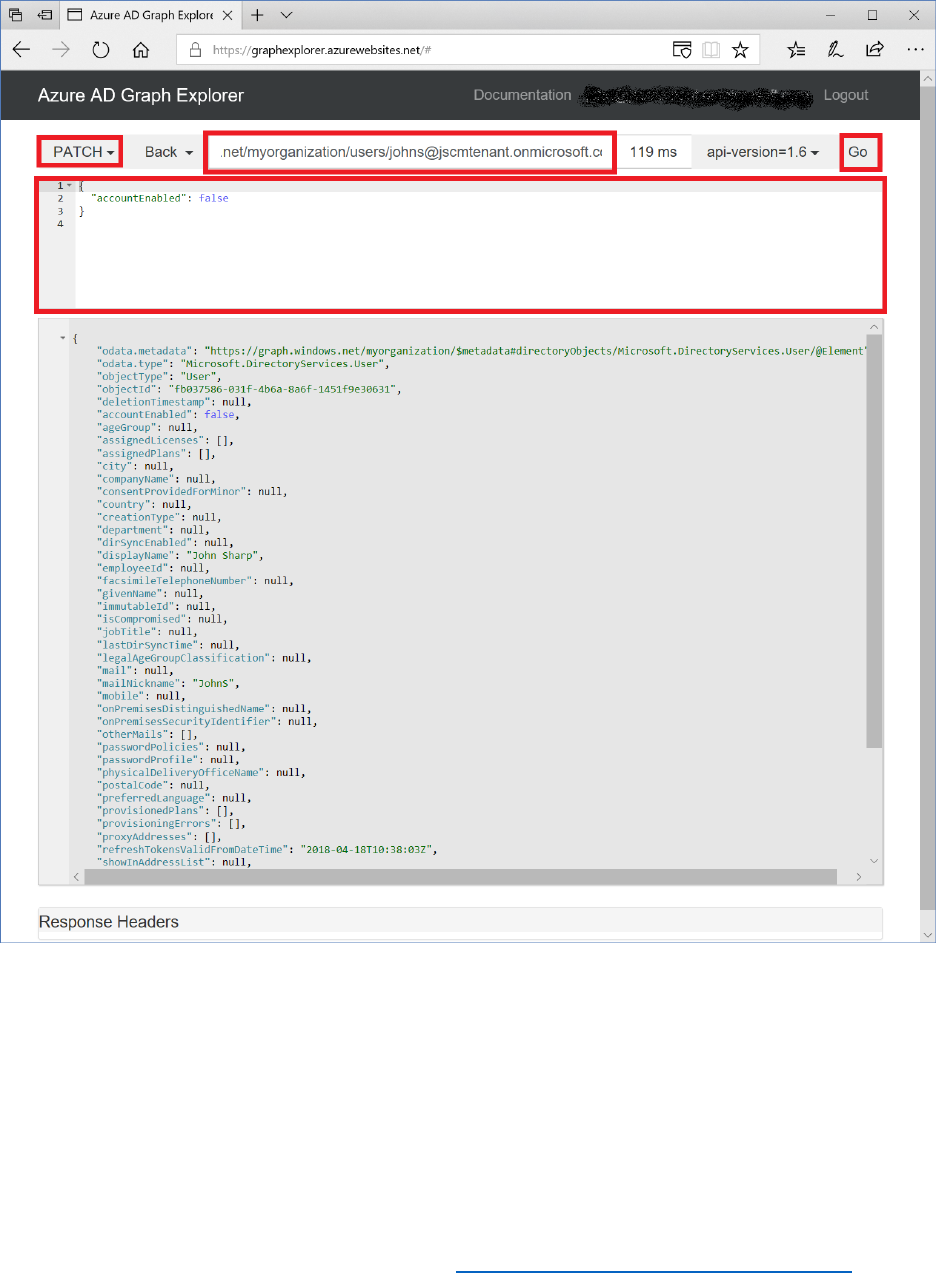Screen dimensions: 936x1273
Task: Collapse line 1 fold arrow in request body
Action: tap(68, 185)
